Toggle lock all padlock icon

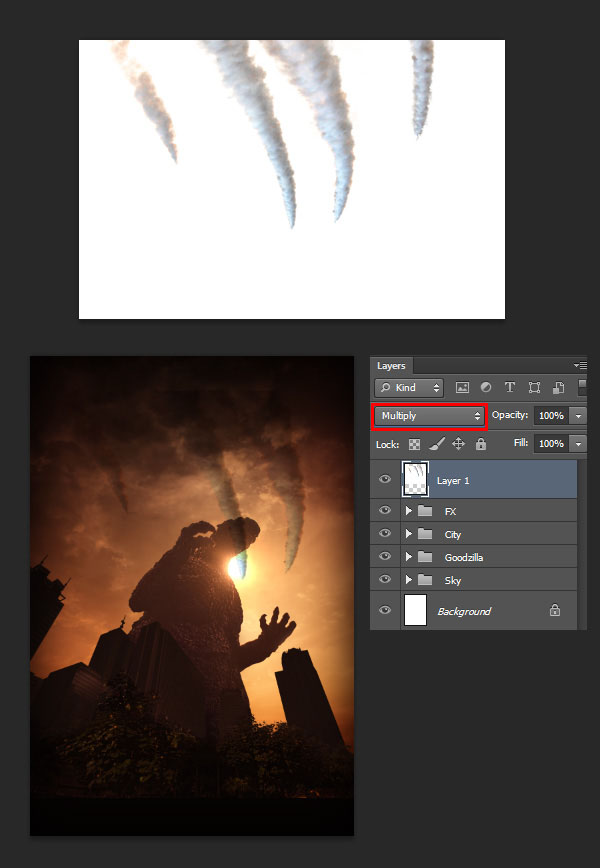[x=480, y=443]
